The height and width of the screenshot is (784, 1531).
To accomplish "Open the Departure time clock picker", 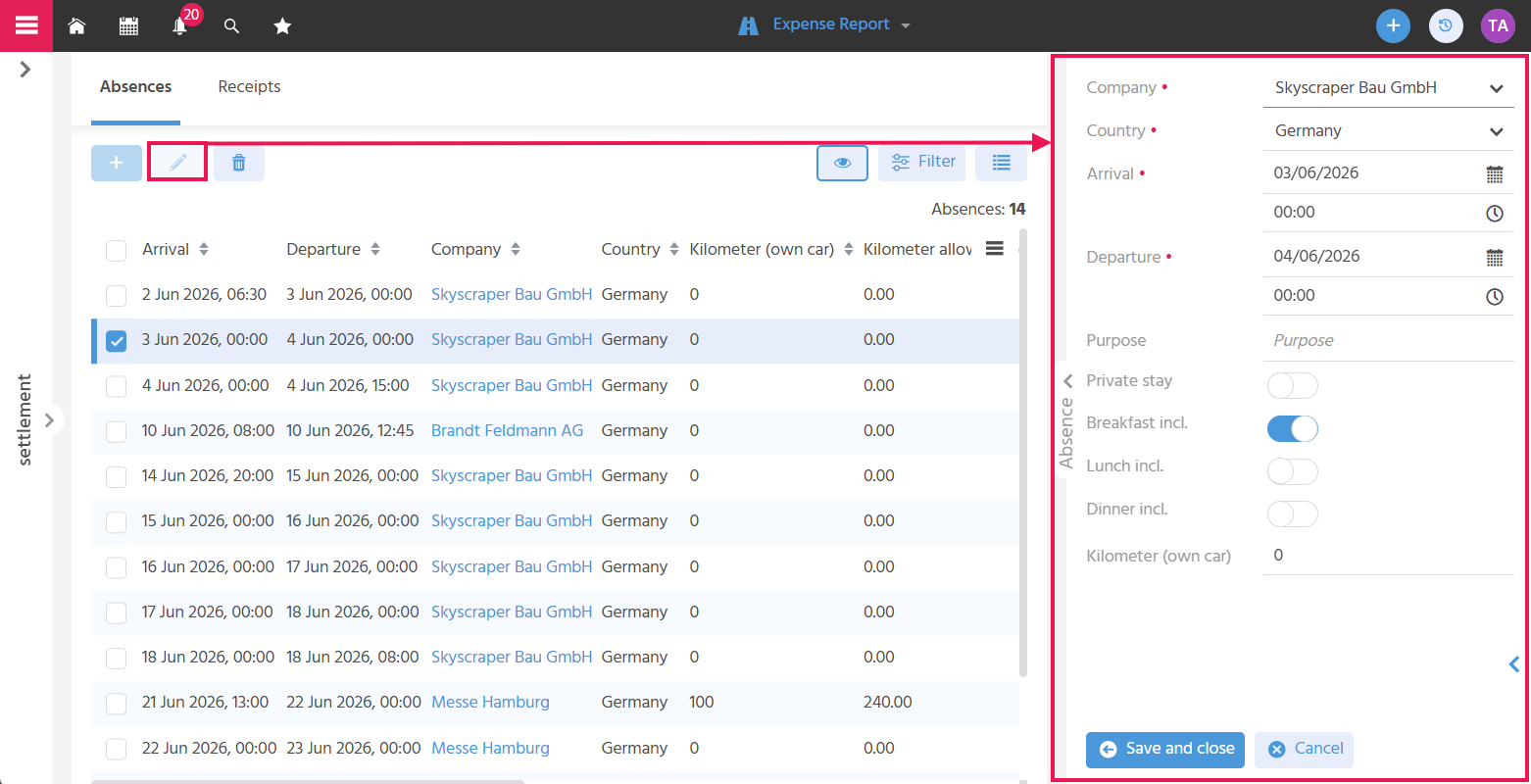I will click(1495, 296).
